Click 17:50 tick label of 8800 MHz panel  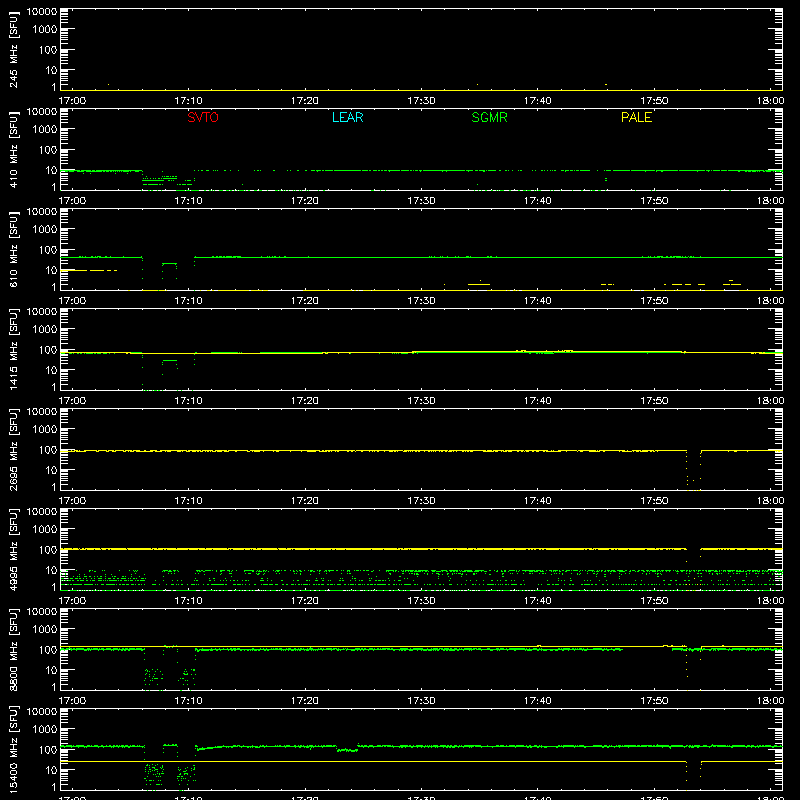click(x=654, y=701)
